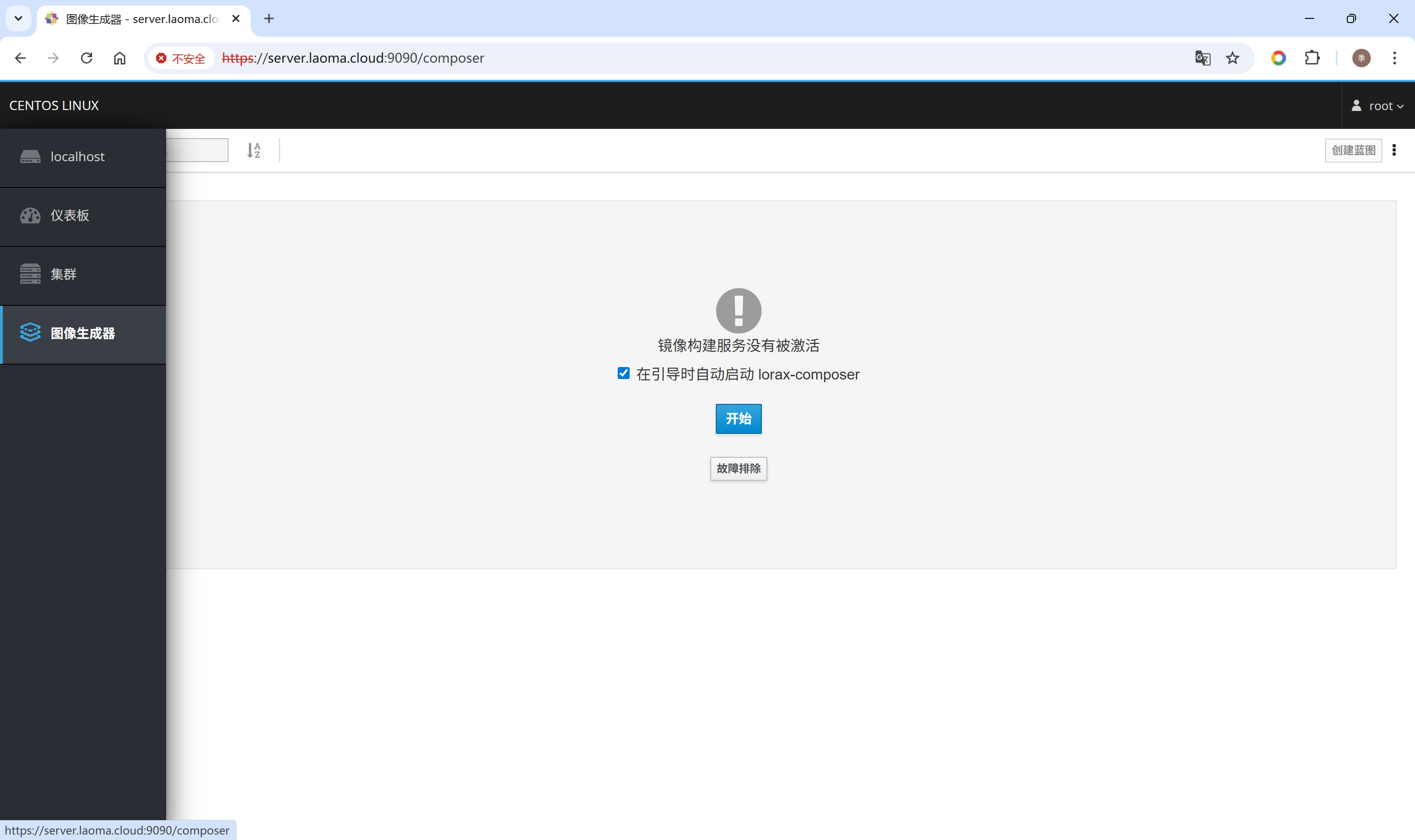Click the 不安全 security badge
This screenshot has height=840, width=1415.
[x=180, y=58]
